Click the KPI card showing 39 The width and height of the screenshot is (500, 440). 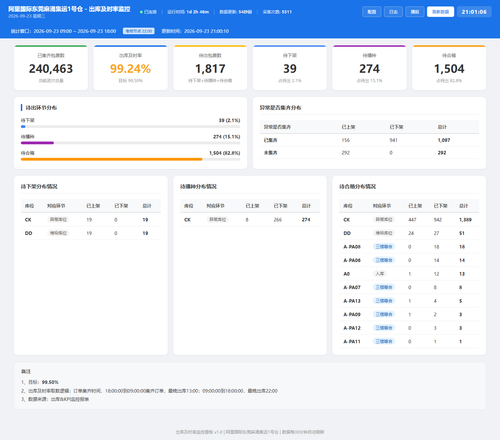coord(290,68)
